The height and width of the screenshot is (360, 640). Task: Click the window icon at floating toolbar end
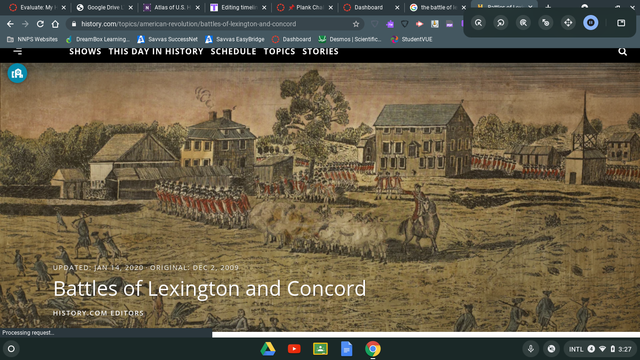tap(621, 23)
